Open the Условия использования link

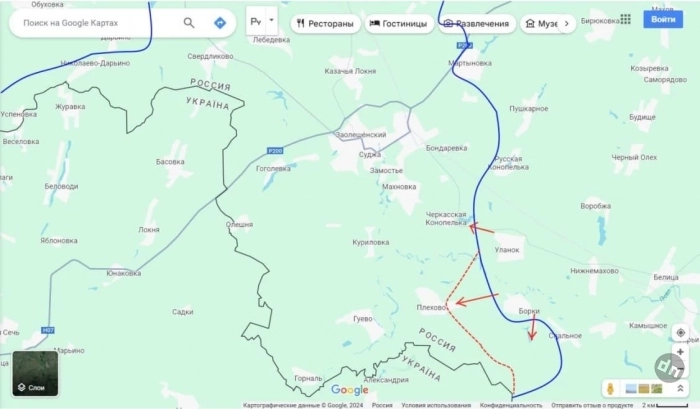pyautogui.click(x=436, y=405)
